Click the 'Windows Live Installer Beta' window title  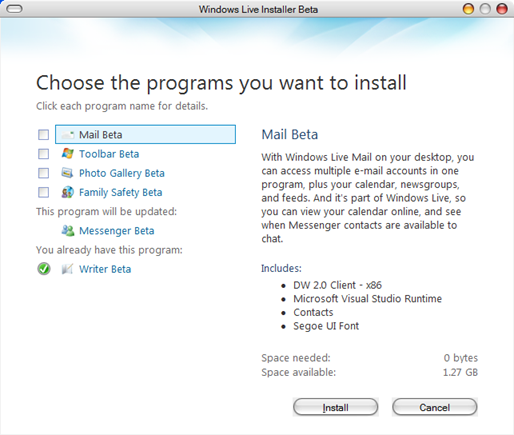258,9
